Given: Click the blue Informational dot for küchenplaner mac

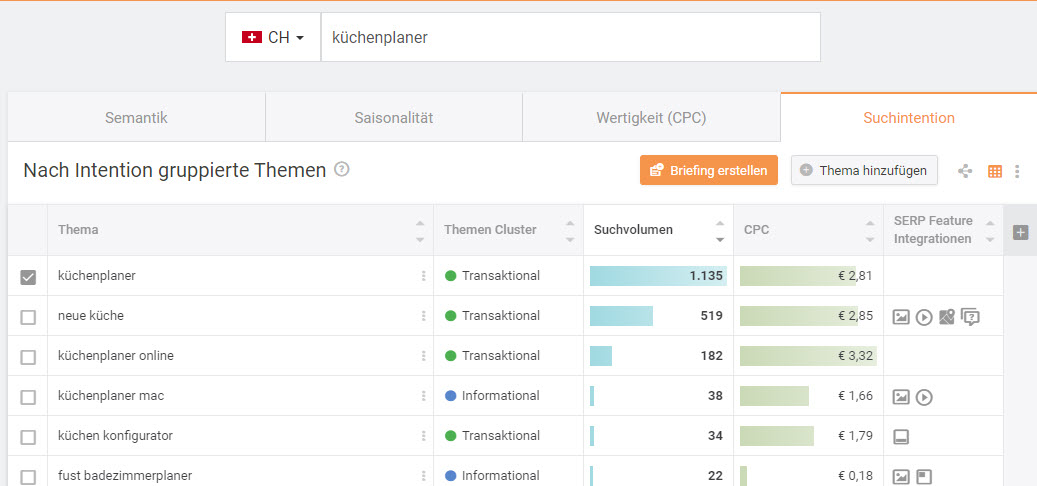Looking at the screenshot, I should pos(451,396).
